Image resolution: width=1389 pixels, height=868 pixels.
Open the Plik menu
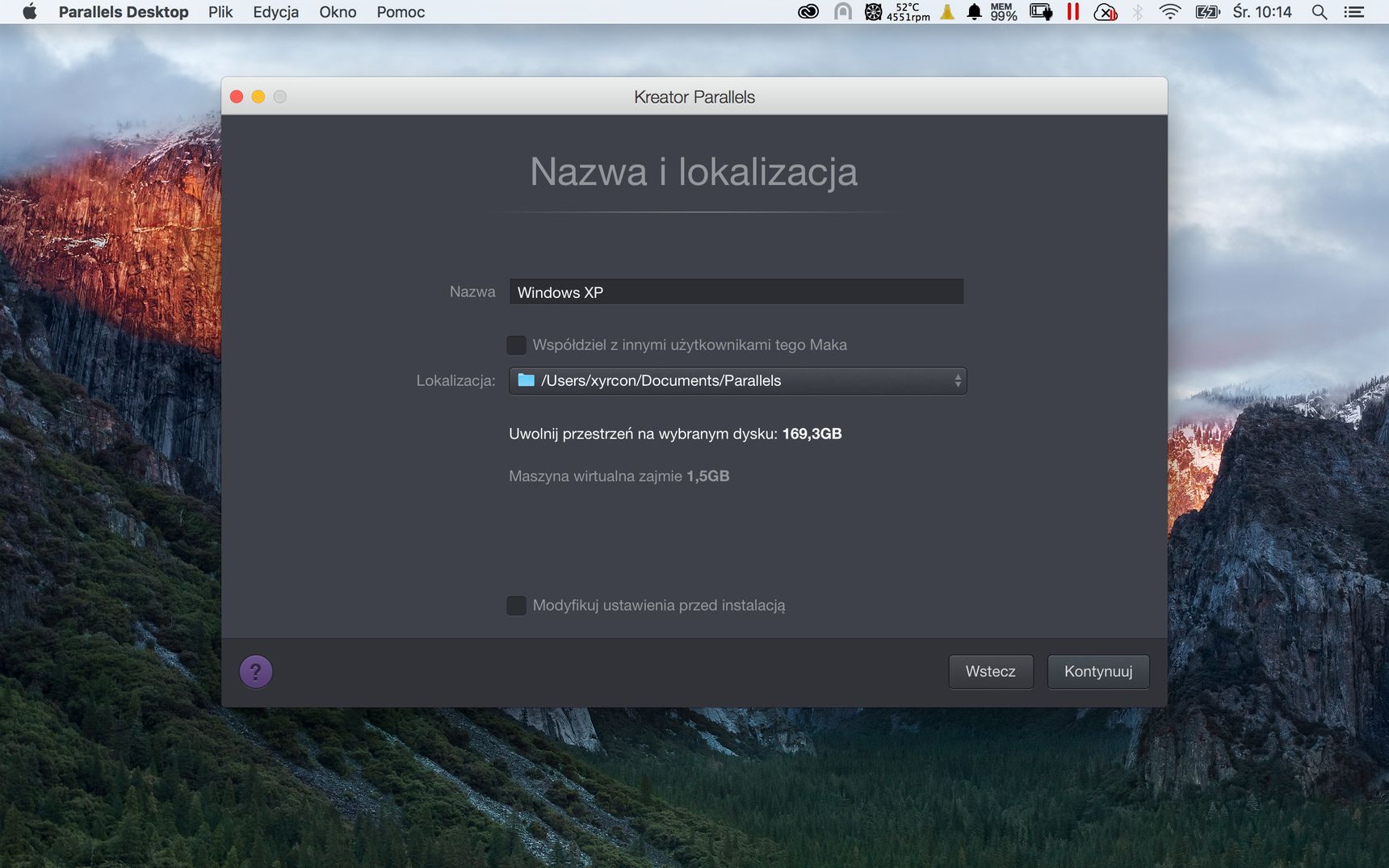coord(220,12)
